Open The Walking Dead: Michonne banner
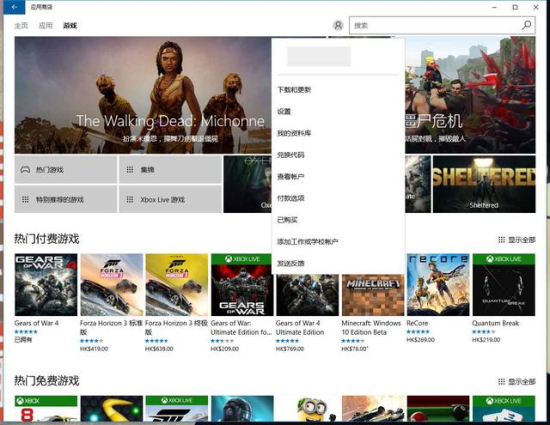The width and height of the screenshot is (550, 425). (143, 95)
